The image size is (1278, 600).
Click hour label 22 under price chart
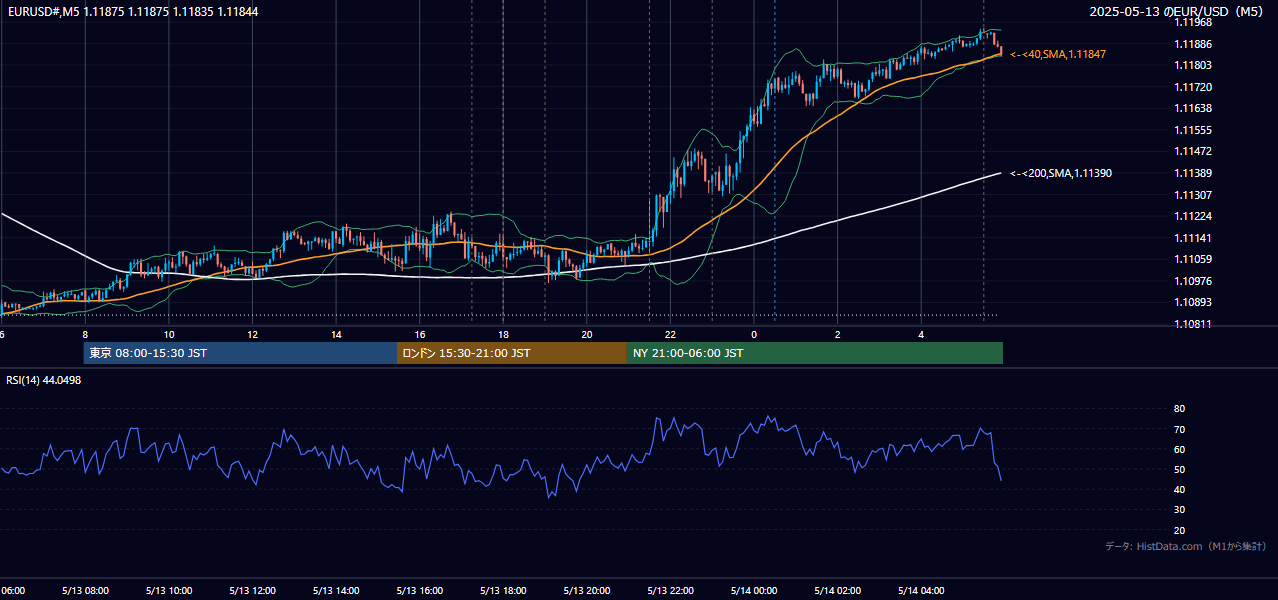click(670, 335)
